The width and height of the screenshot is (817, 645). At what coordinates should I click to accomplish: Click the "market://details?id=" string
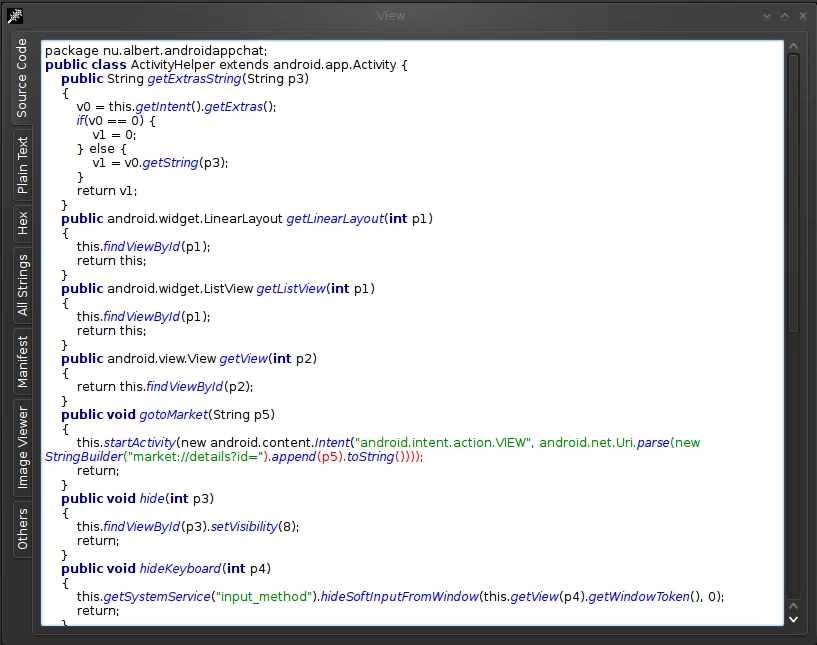point(195,457)
